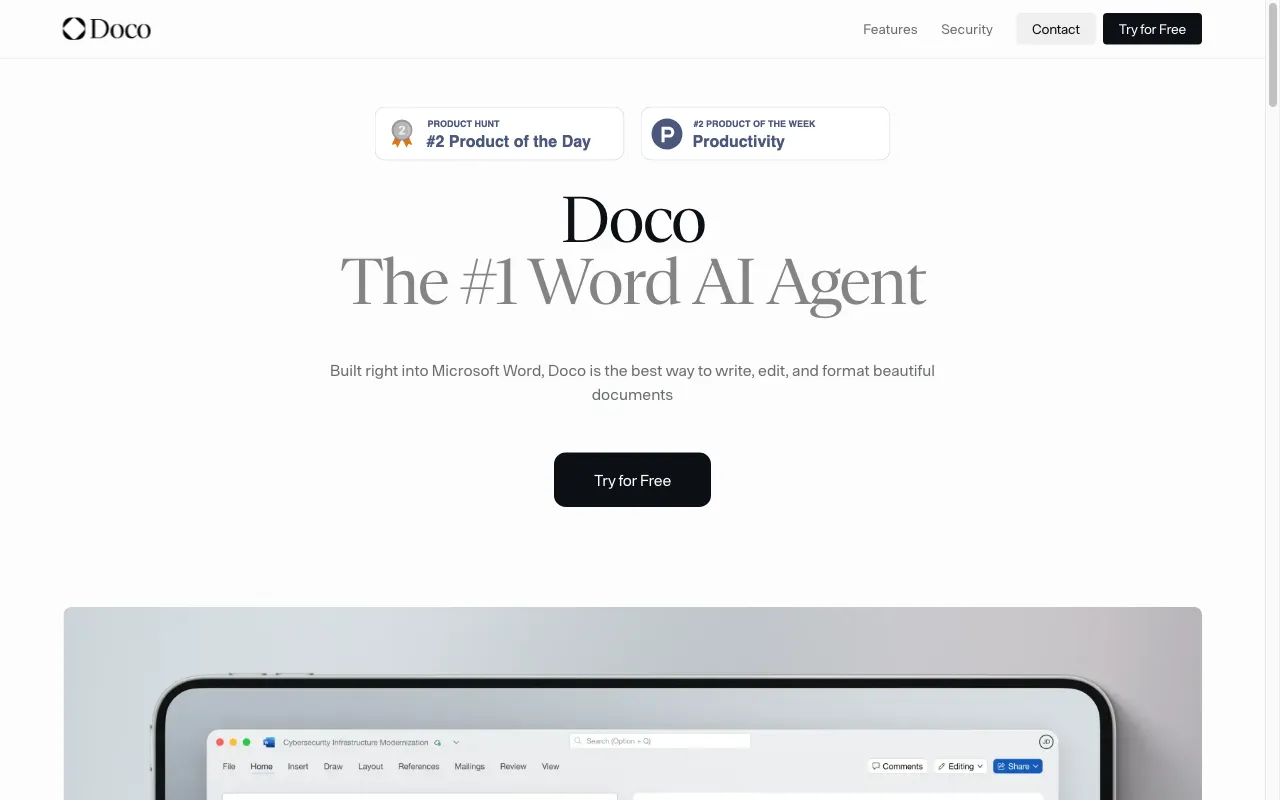The image size is (1280, 800).
Task: Select the References ribbon tab
Action: (x=418, y=766)
